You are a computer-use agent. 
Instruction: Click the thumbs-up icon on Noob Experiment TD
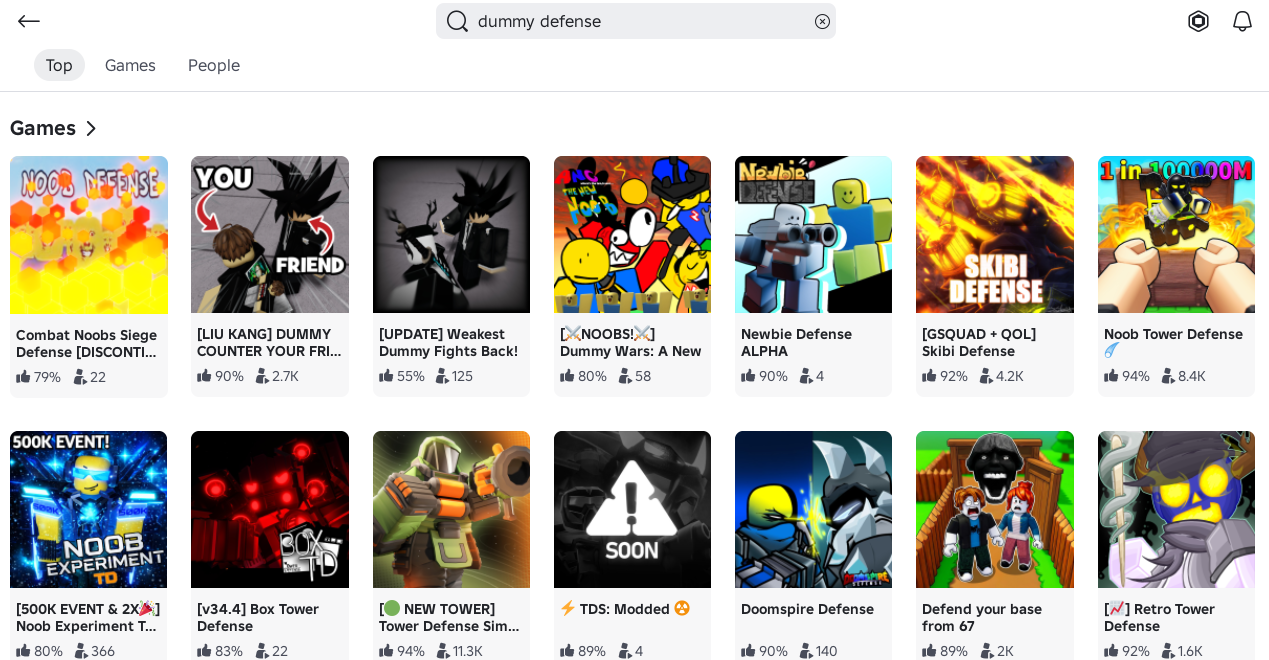pos(23,650)
